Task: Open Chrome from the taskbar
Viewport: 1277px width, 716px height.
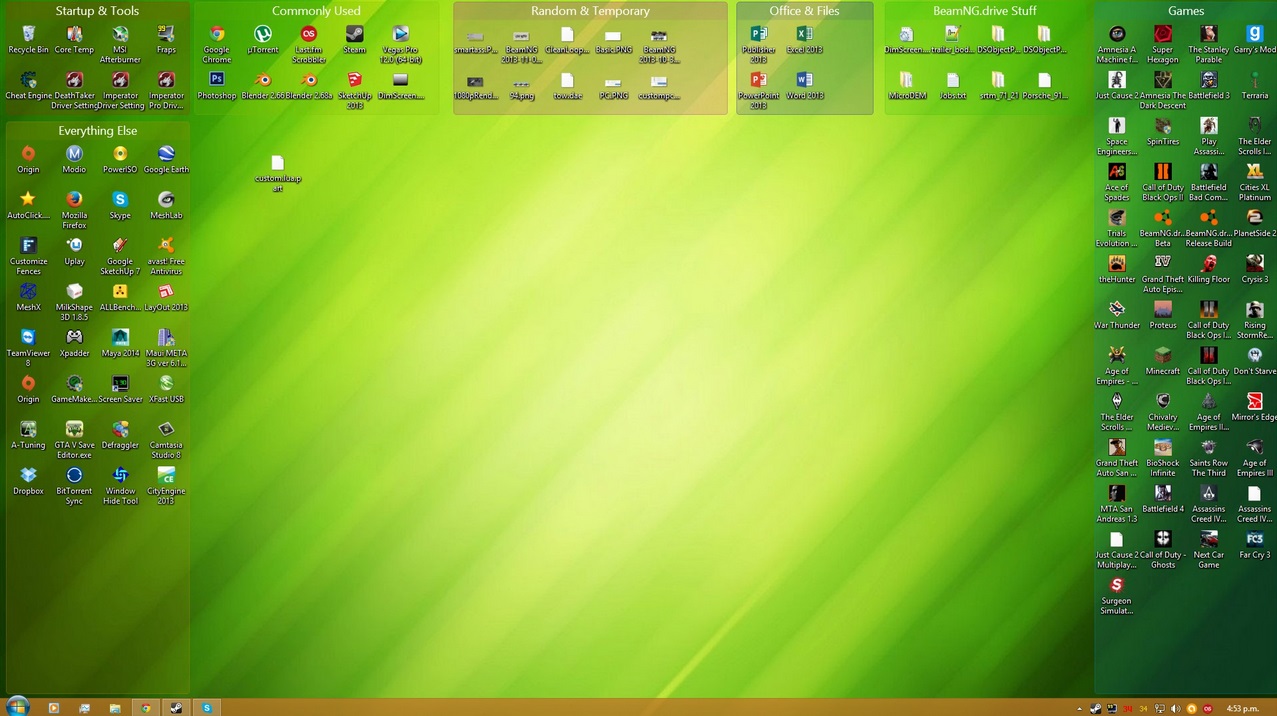Action: coord(146,708)
